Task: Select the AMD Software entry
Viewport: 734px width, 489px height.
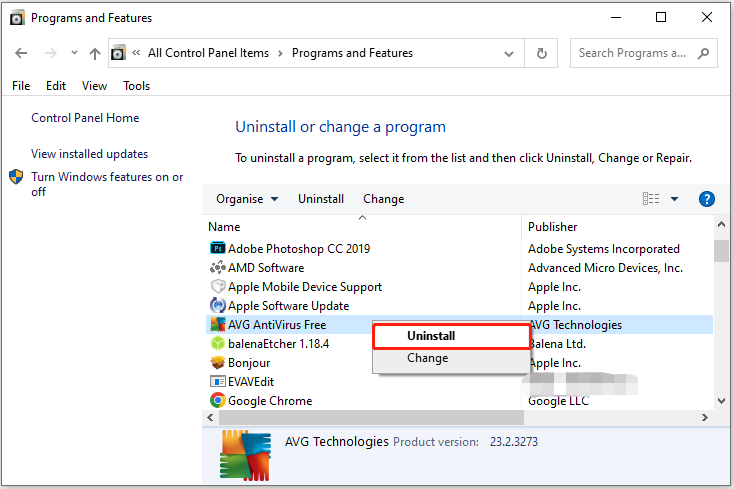Action: point(266,268)
